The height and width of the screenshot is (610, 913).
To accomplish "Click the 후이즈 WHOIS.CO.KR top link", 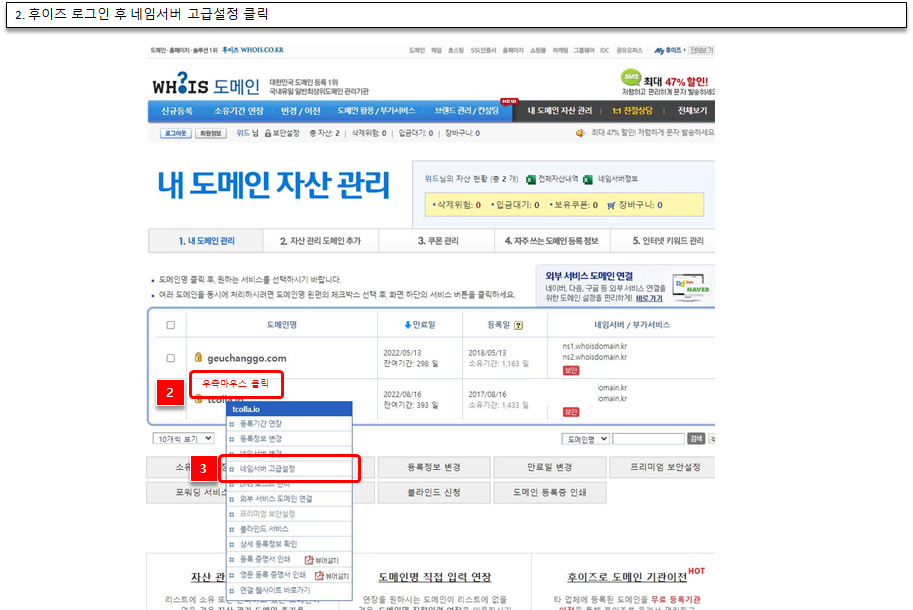I will point(253,51).
